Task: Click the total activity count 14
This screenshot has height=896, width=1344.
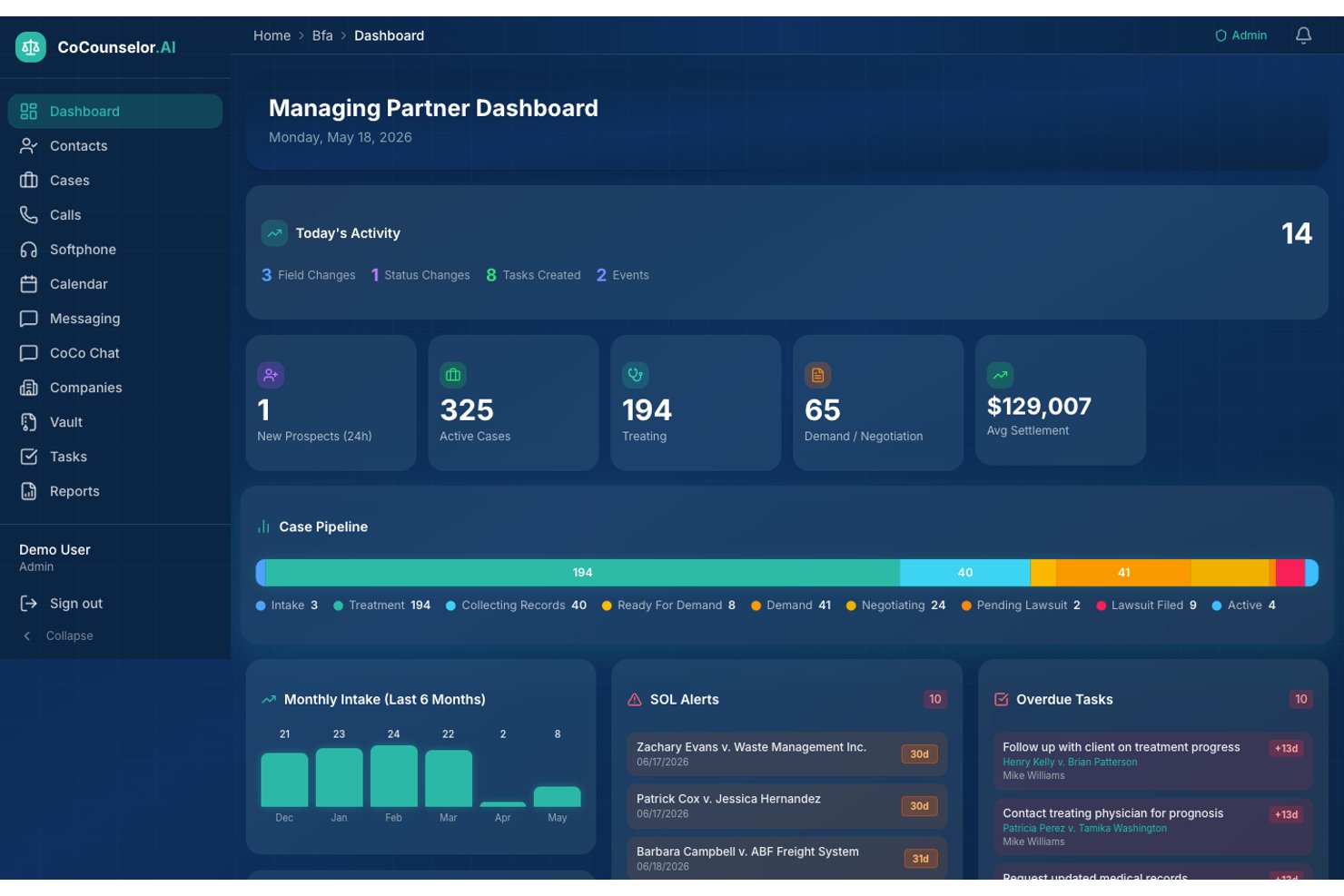Action: [1297, 233]
